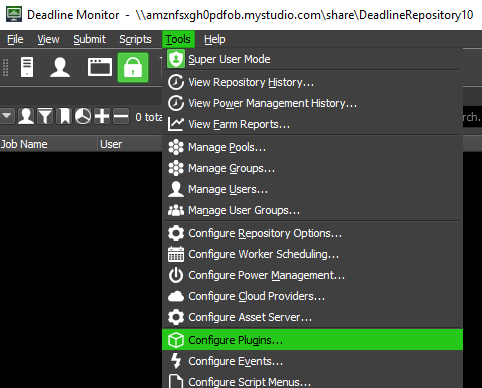This screenshot has width=482, height=388.
Task: Click the server tower toolbar icon
Action: click(x=27, y=67)
